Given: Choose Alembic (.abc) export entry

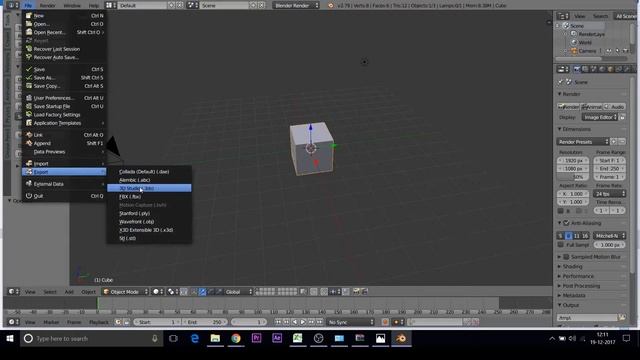Looking at the screenshot, I should (x=149, y=180).
